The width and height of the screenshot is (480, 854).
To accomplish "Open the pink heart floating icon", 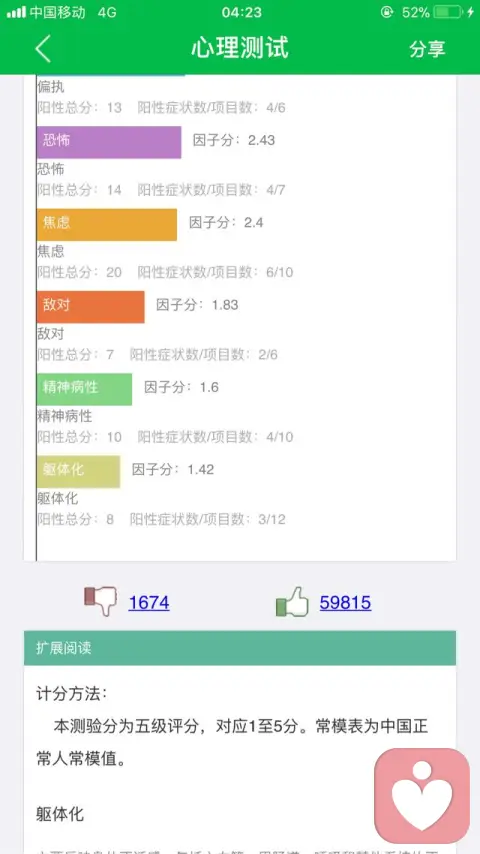I will (422, 795).
